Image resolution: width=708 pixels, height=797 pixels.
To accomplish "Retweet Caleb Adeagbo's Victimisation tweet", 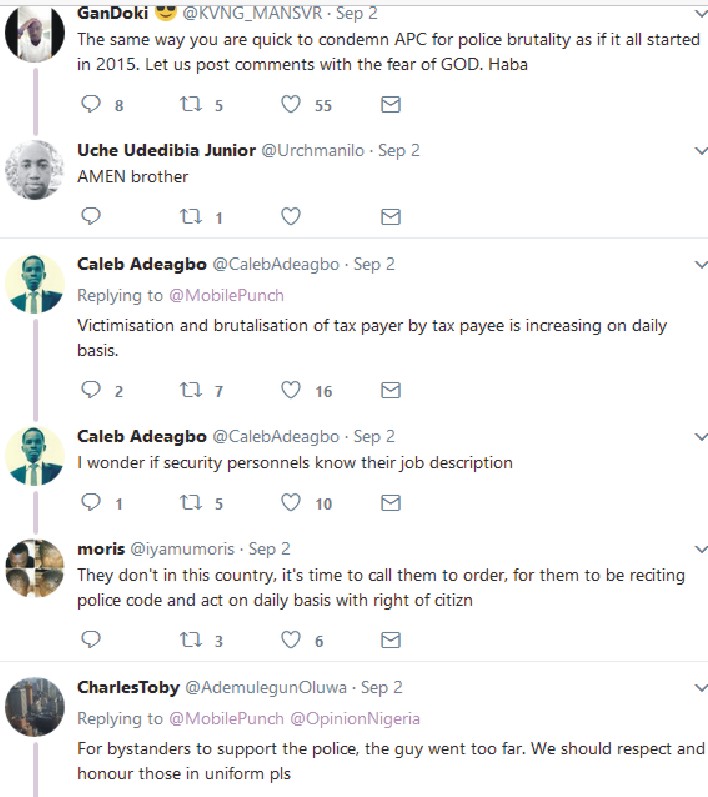I will pos(190,390).
